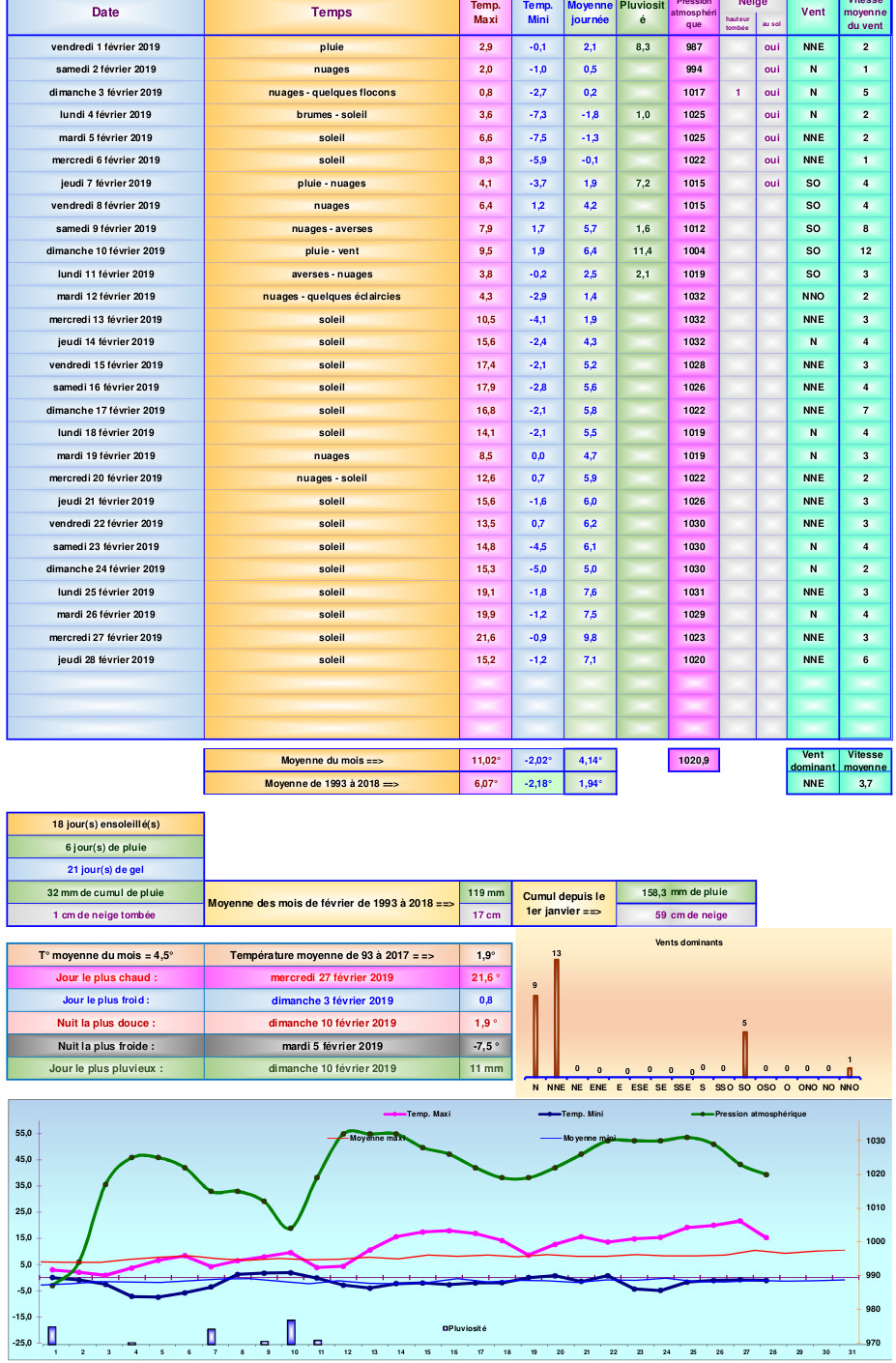
Task: Click the Temp. Maxi legend marker
Action: pos(394,1115)
